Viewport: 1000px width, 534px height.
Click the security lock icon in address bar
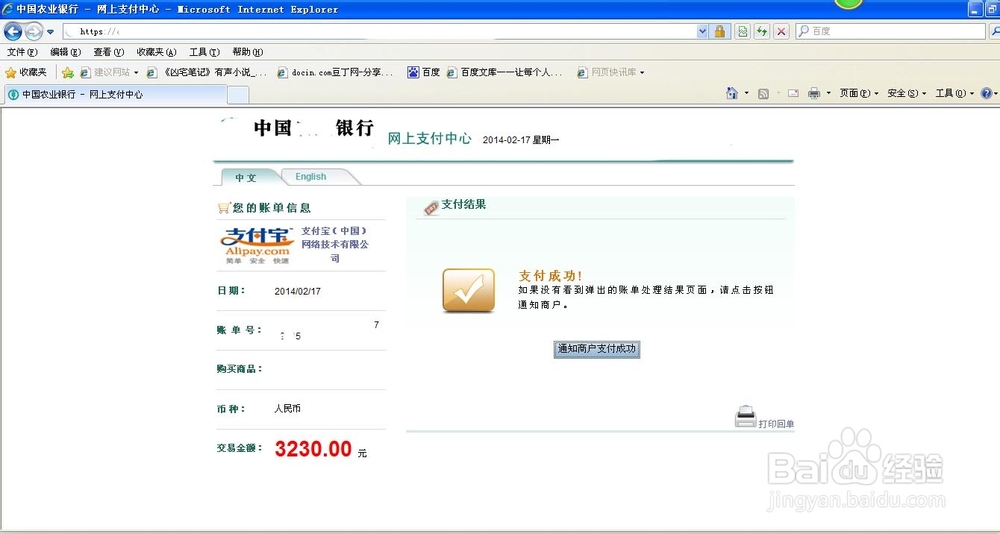(x=719, y=31)
